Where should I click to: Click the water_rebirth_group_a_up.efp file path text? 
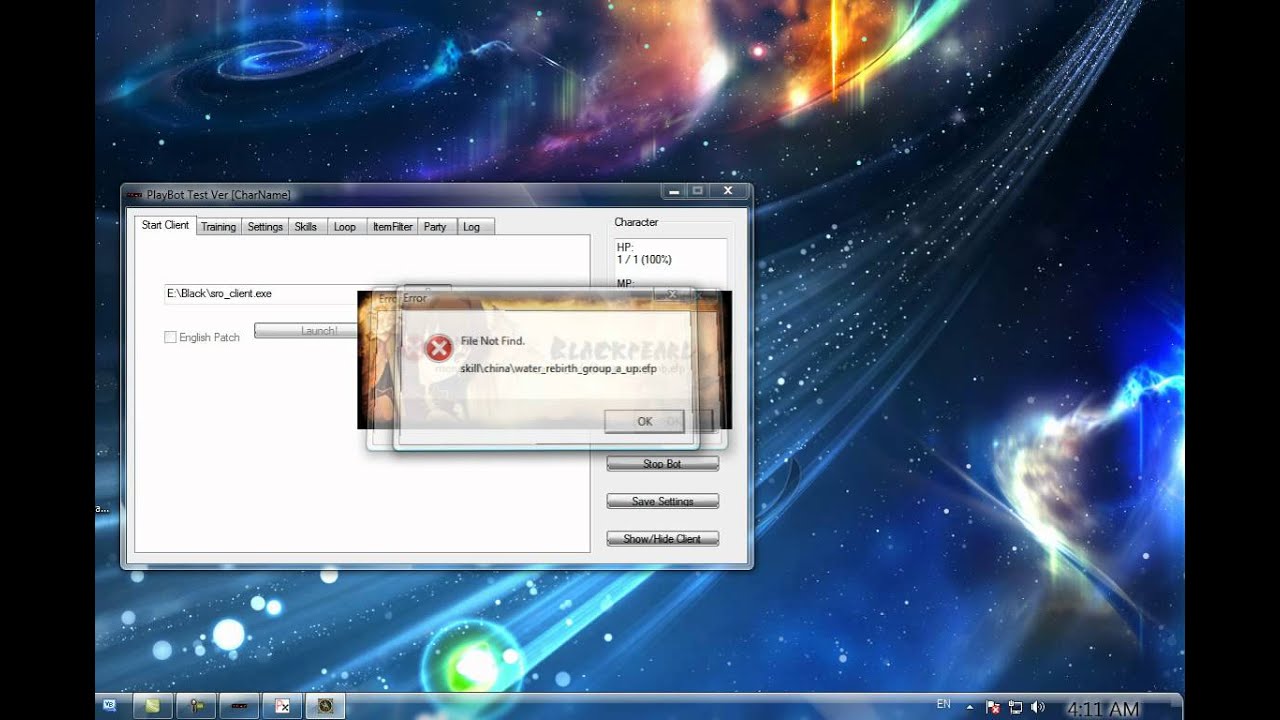558,368
